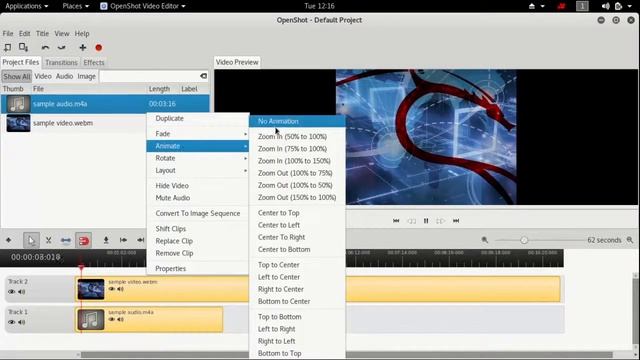Click the Save Project toolbar icon

[23, 47]
